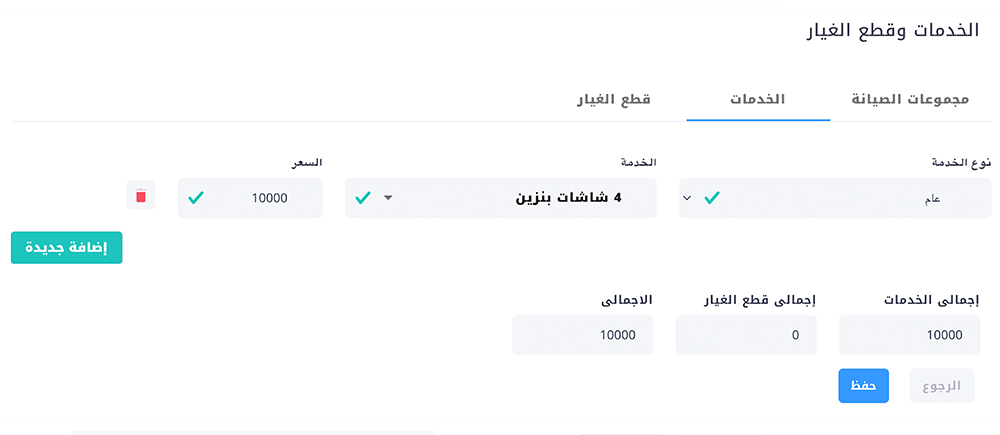Open the قطع الغيار tab
The image size is (1000, 435).
pos(613,99)
